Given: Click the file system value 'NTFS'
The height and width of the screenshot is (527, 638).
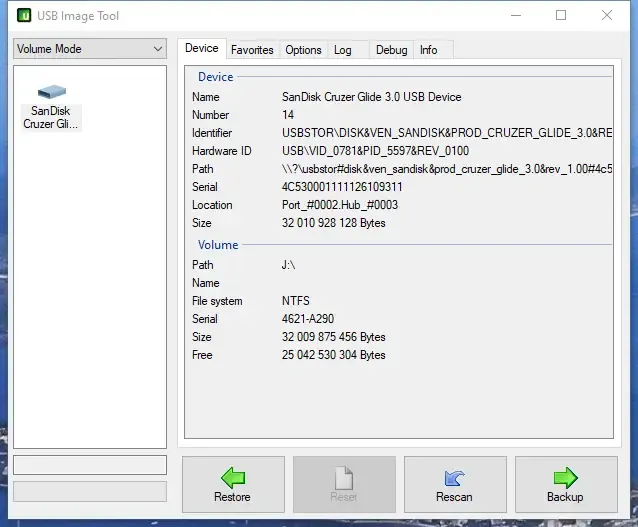Looking at the screenshot, I should 295,301.
